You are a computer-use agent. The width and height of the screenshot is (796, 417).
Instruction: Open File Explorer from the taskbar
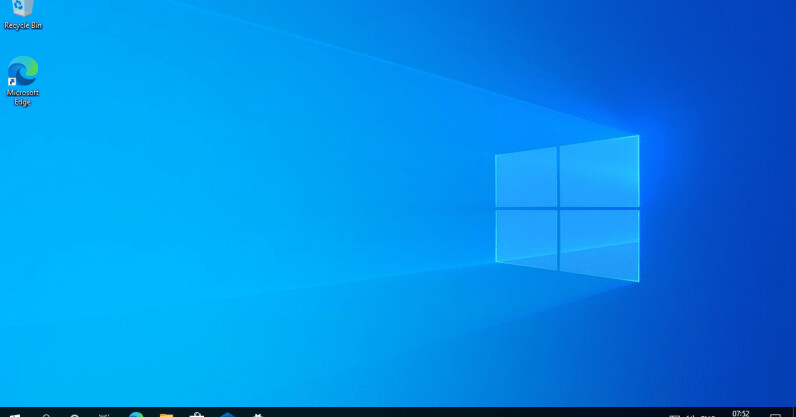click(166, 414)
